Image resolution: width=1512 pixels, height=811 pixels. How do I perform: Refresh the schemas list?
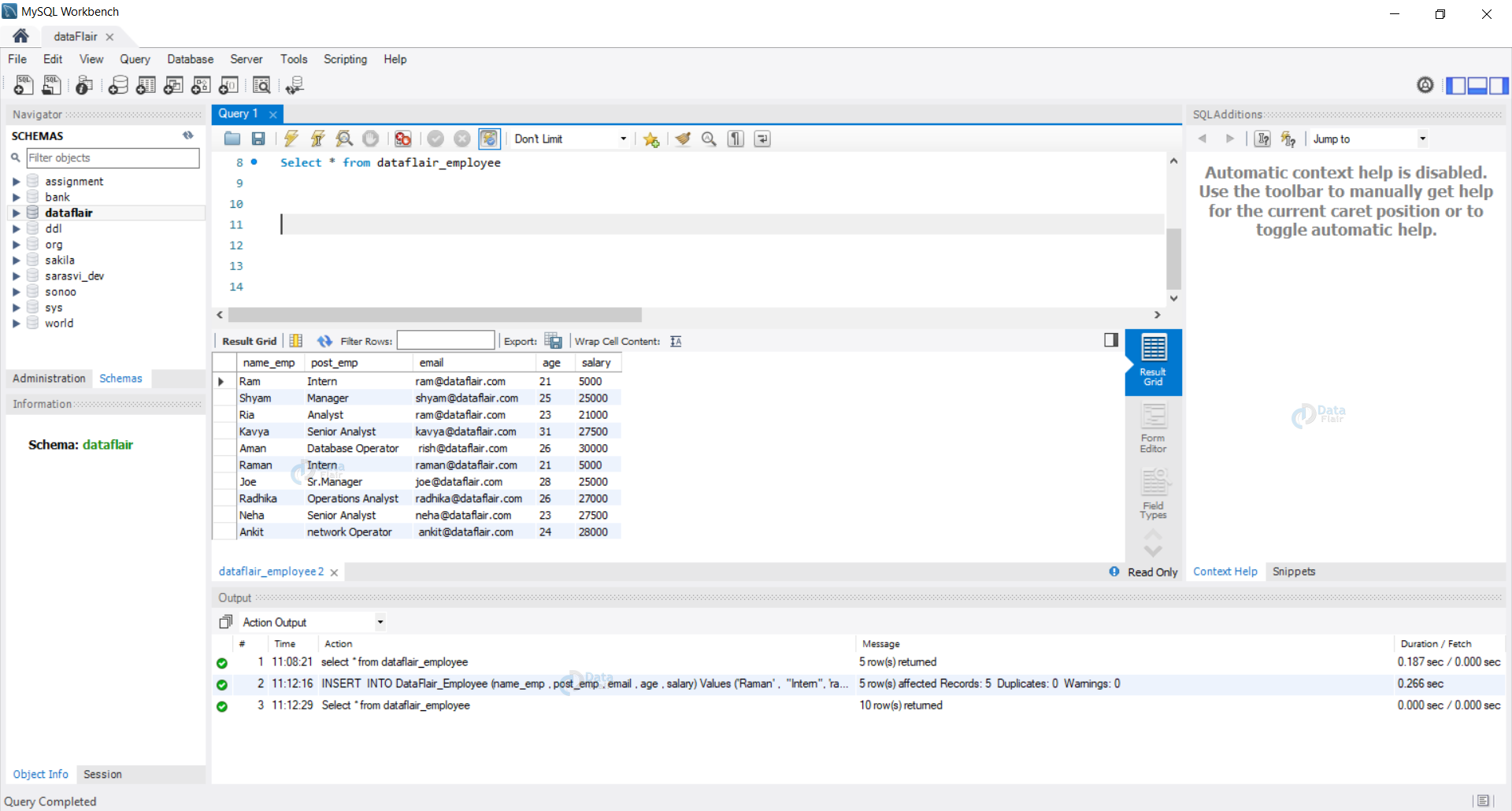[188, 135]
